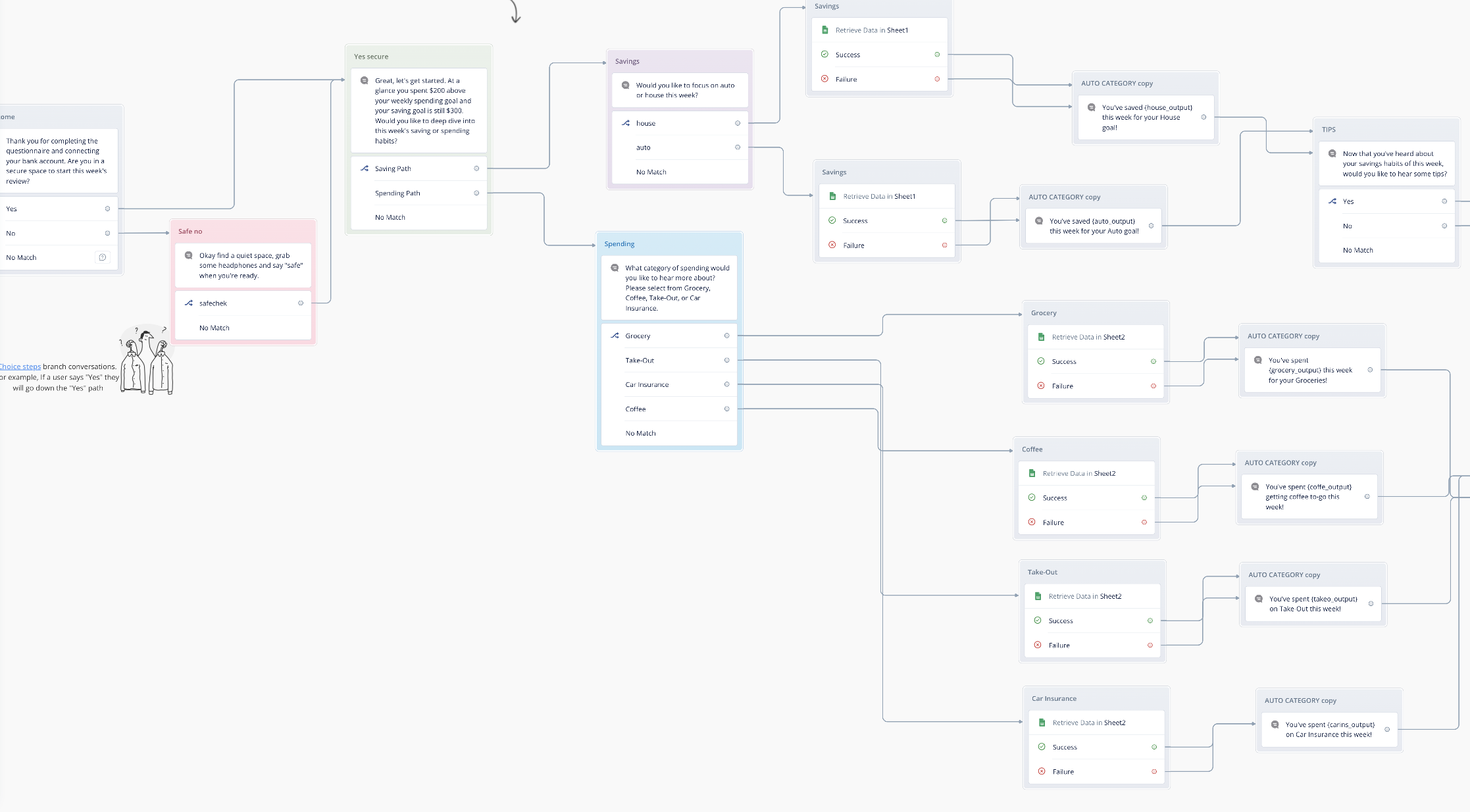Click the green Success port in Grocery block
Image resolution: width=1470 pixels, height=812 pixels.
coord(1153,361)
